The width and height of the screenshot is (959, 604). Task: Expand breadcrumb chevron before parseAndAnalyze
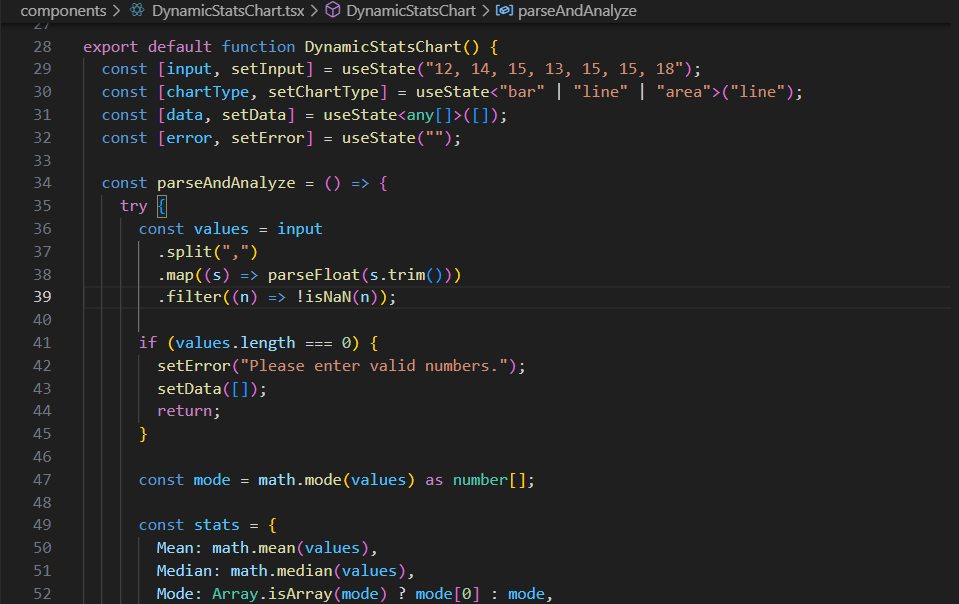[486, 11]
